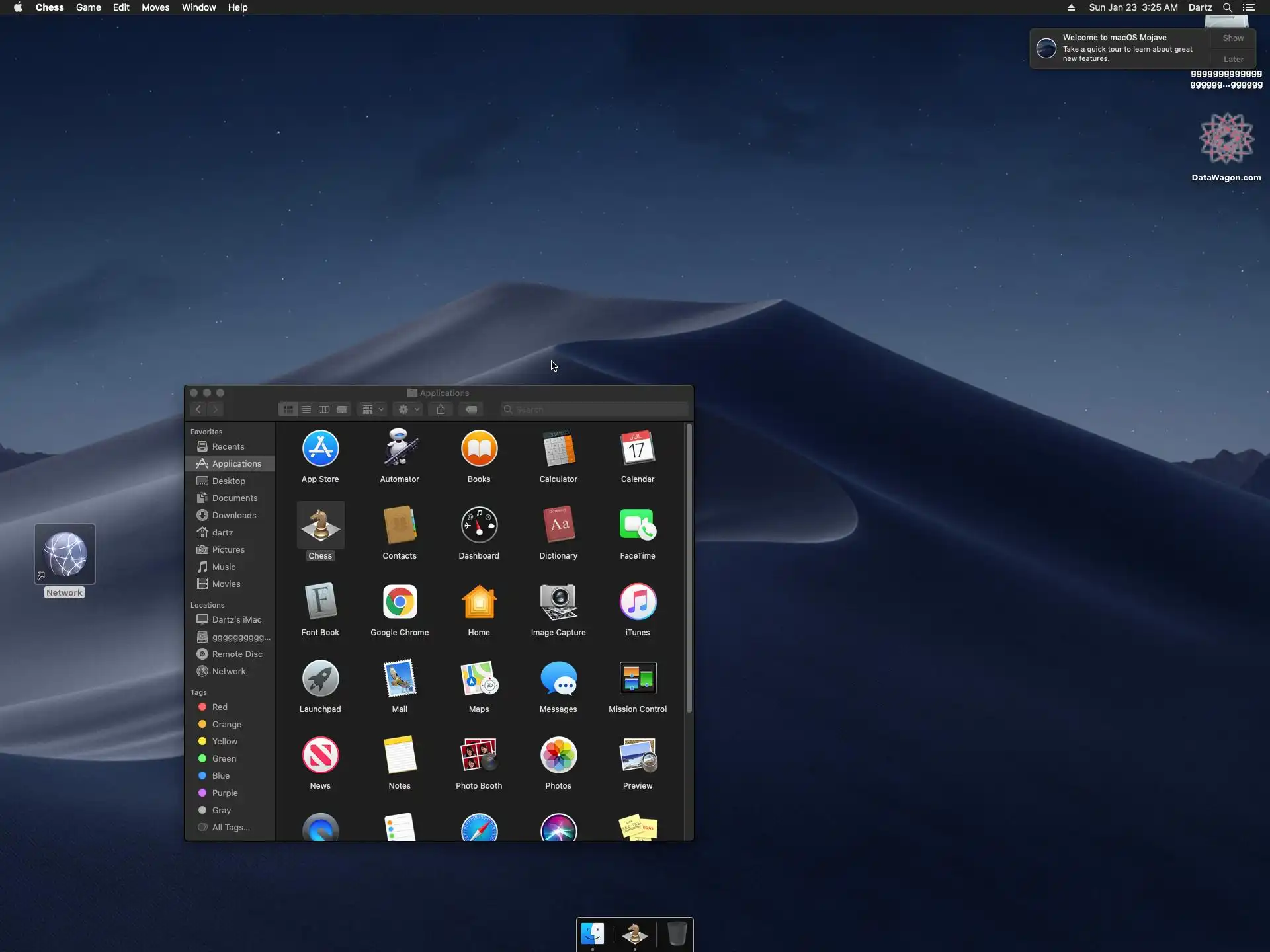
Task: Switch to gallery view
Action: pyautogui.click(x=342, y=409)
